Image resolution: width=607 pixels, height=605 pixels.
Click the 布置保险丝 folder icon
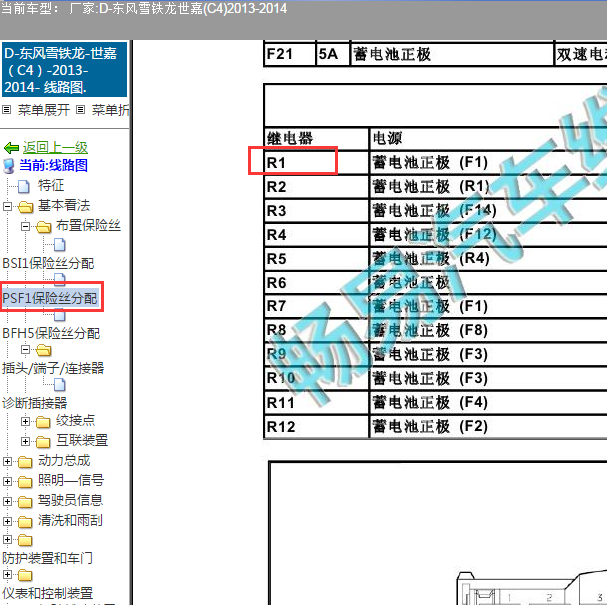click(43, 227)
